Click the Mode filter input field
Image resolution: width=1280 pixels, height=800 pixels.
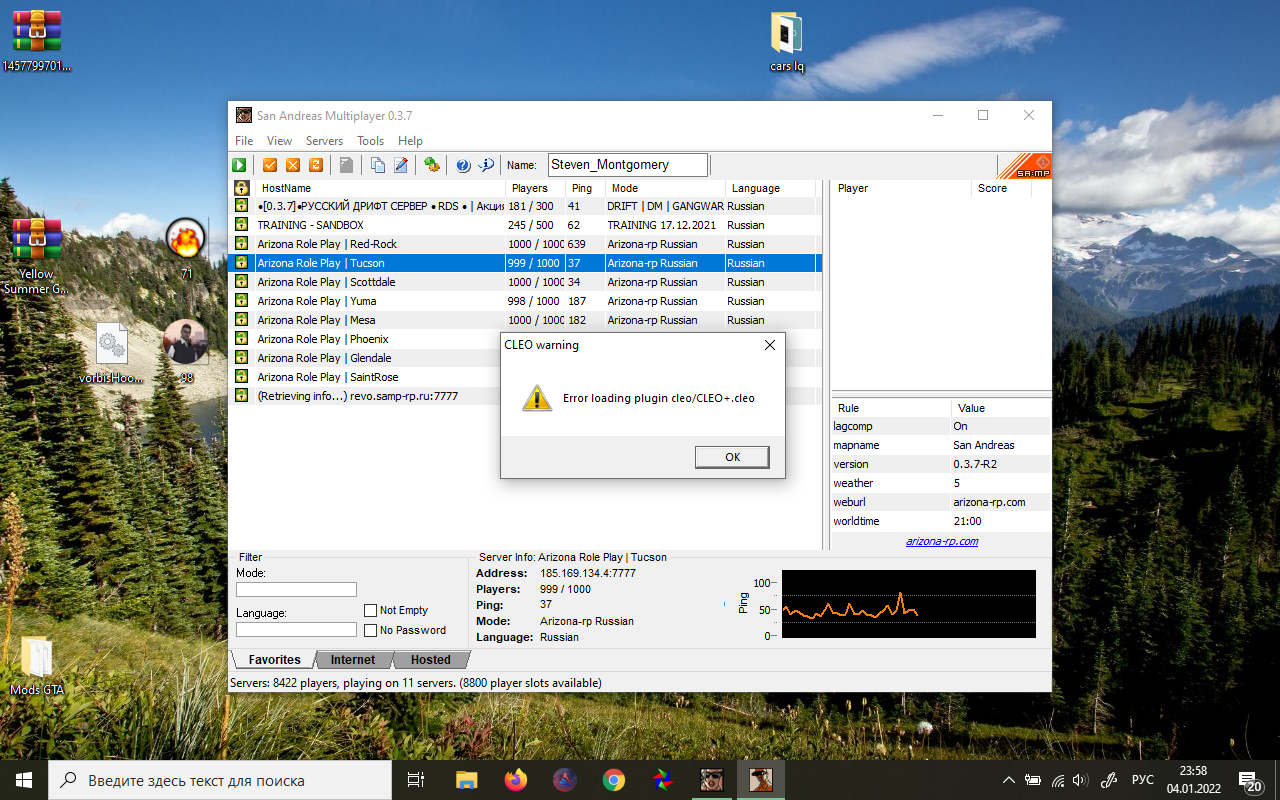[296, 590]
